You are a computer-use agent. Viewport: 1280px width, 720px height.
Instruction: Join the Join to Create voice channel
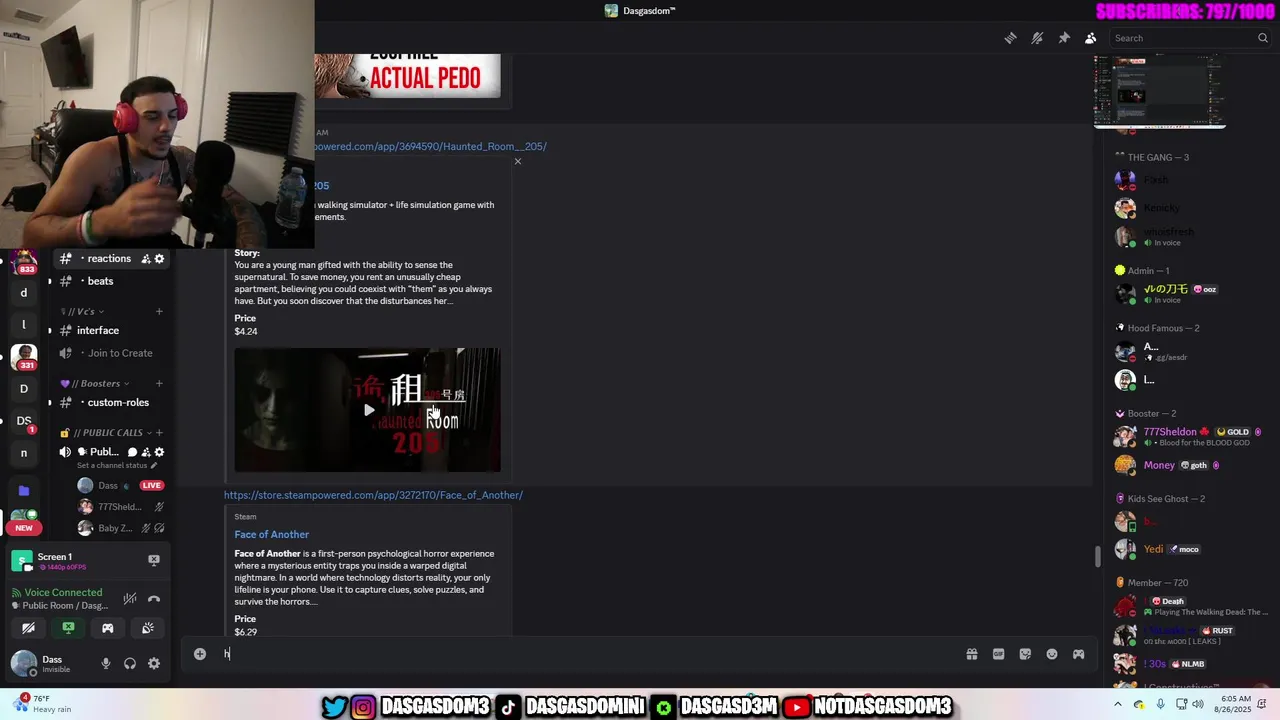click(x=120, y=353)
